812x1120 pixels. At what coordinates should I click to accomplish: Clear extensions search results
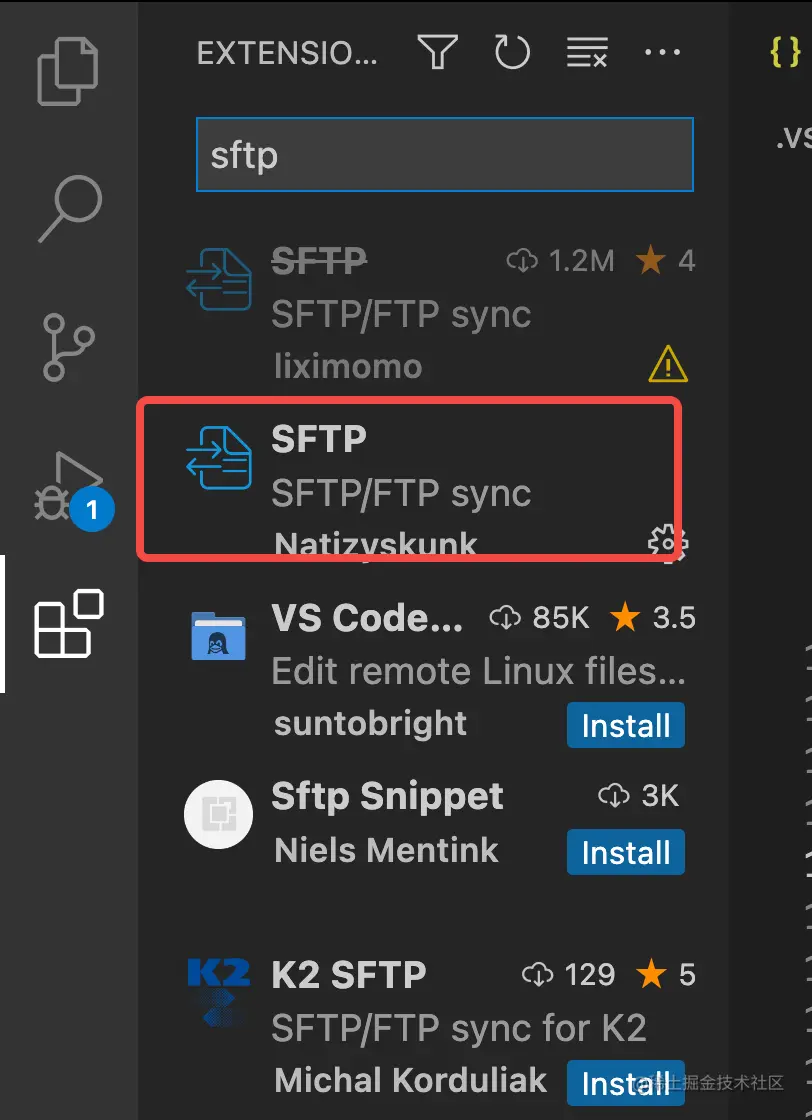(x=586, y=52)
